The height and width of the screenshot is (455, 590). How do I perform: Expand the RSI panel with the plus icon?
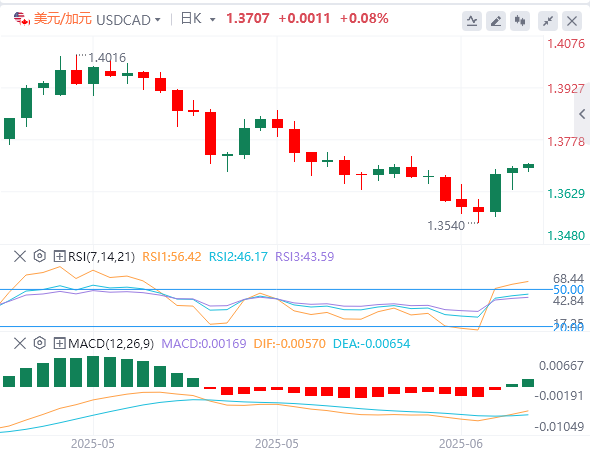pyautogui.click(x=59, y=256)
